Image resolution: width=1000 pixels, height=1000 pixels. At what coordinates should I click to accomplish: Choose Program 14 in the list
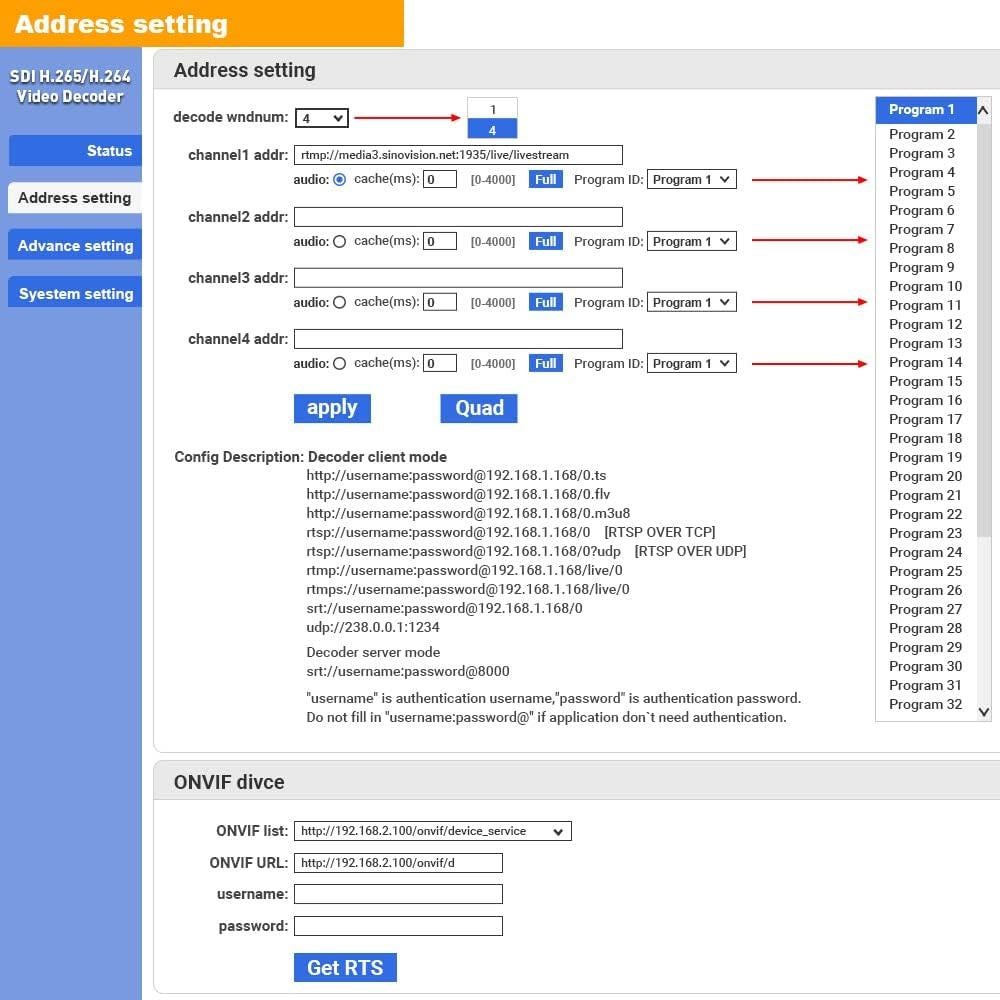coord(925,362)
